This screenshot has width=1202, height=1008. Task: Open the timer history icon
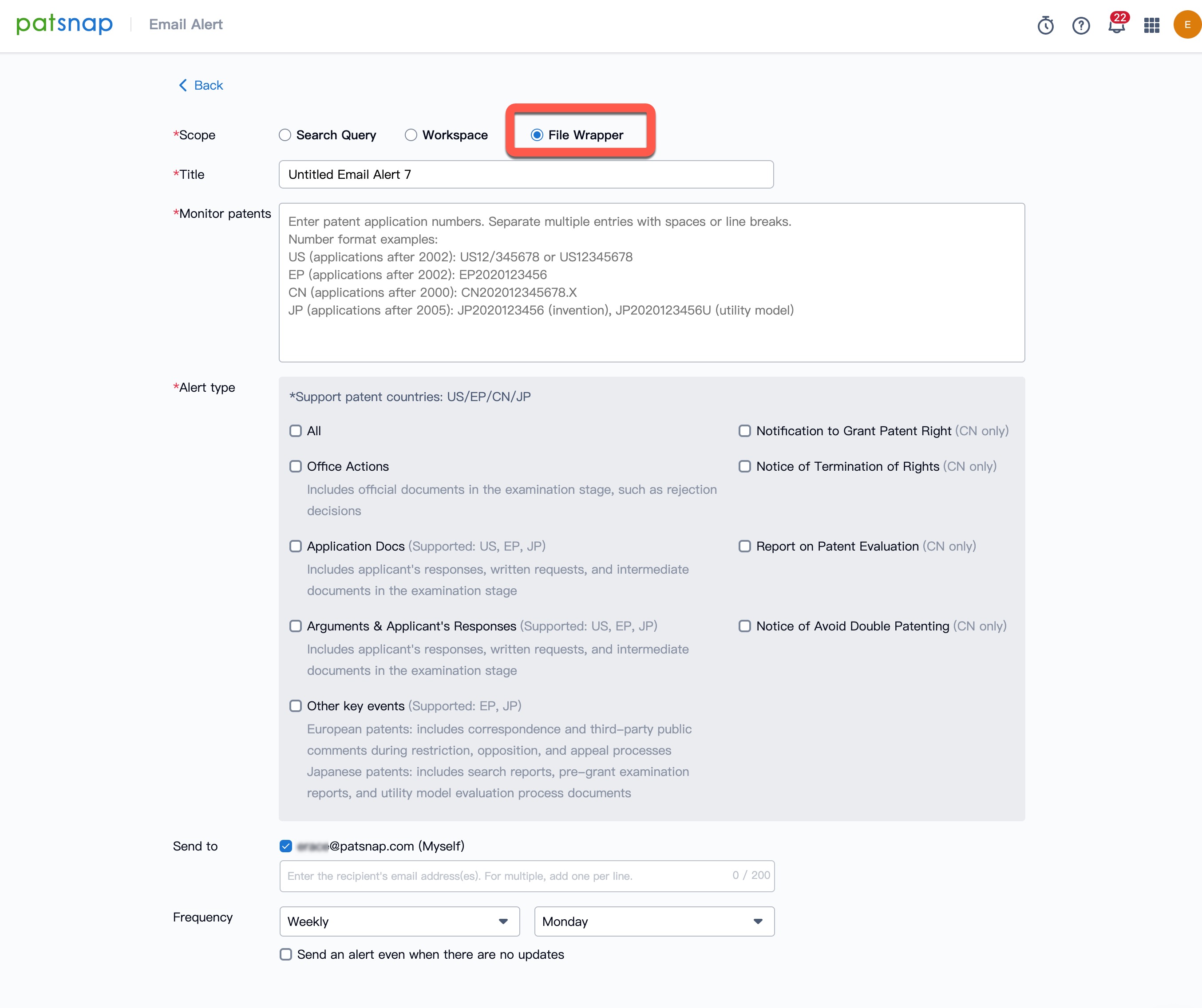point(1045,25)
